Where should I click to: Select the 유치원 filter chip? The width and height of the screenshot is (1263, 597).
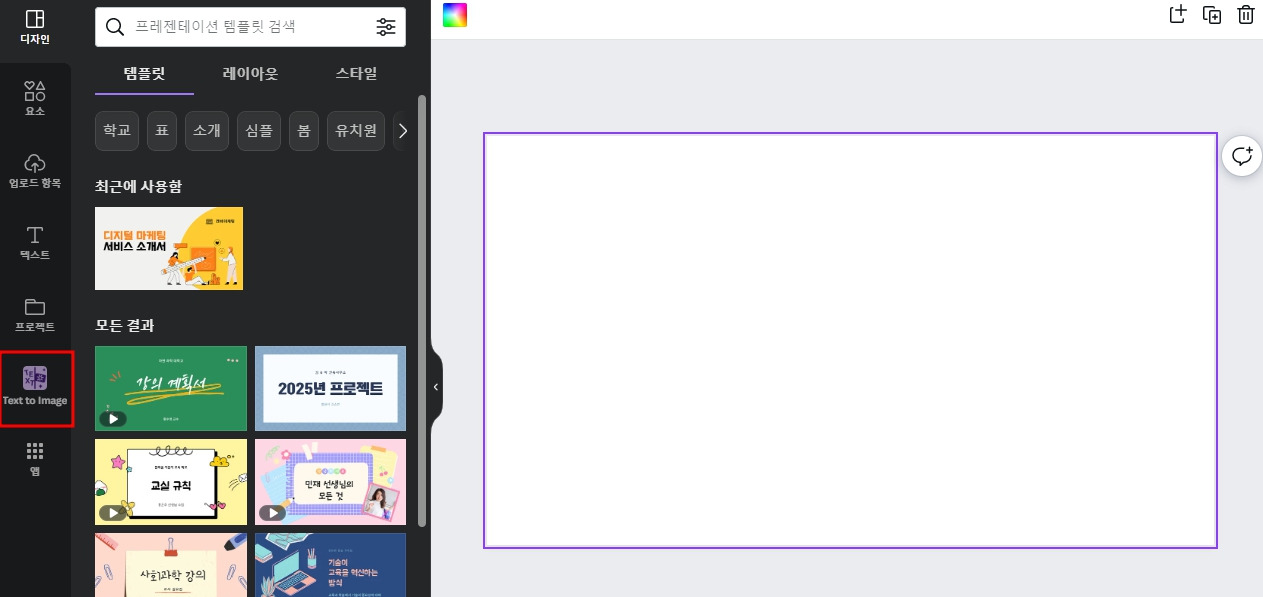[356, 130]
